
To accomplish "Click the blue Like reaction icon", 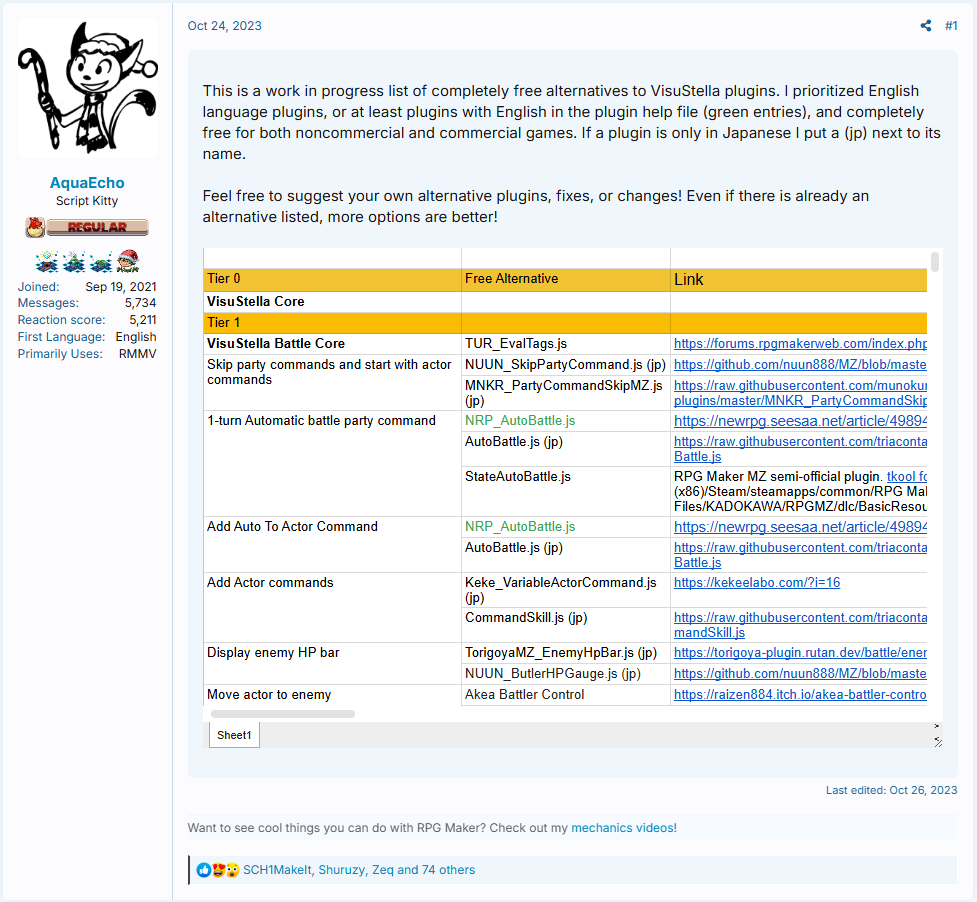I will click(x=204, y=870).
